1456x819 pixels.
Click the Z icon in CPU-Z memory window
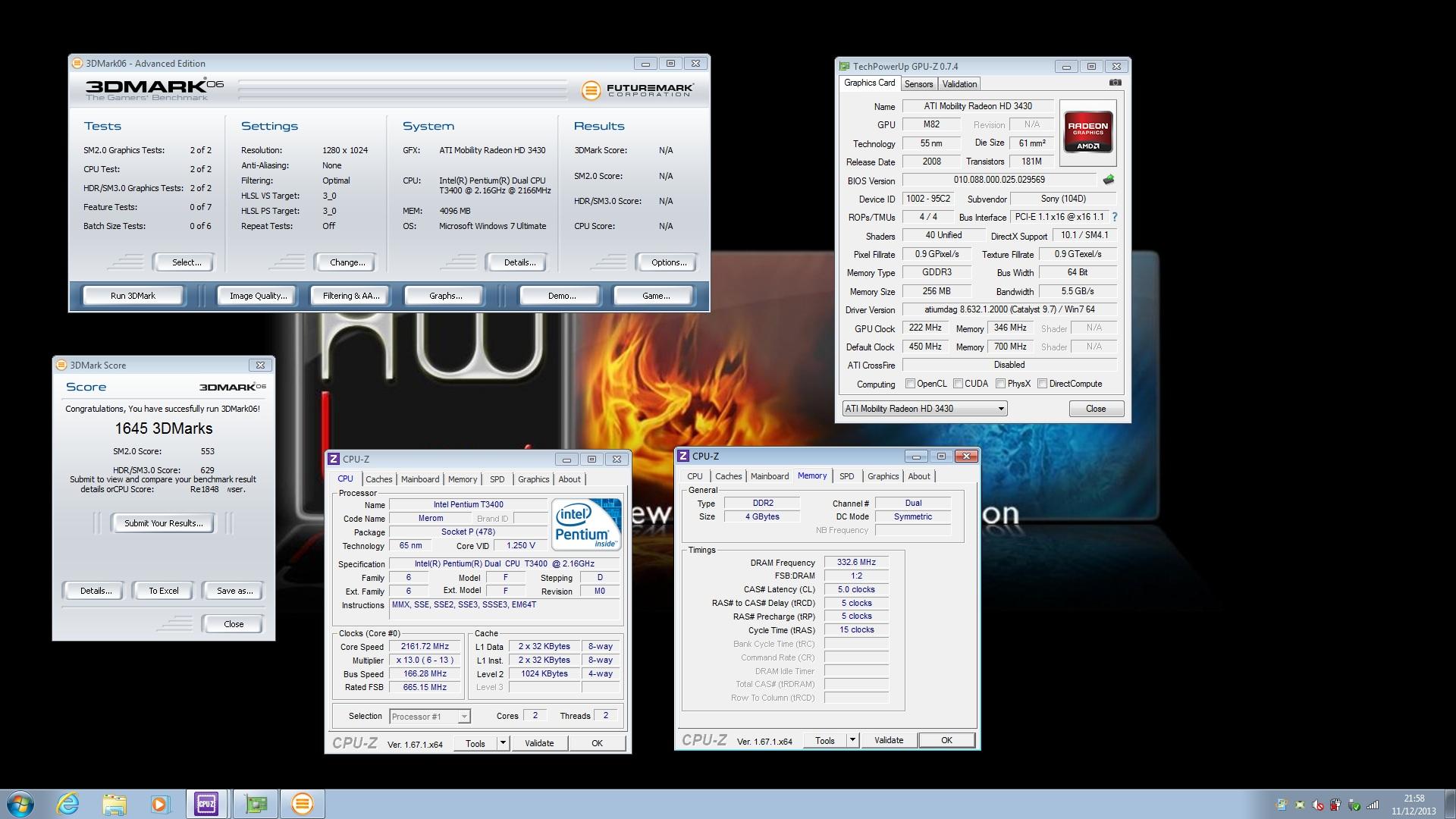tap(683, 456)
